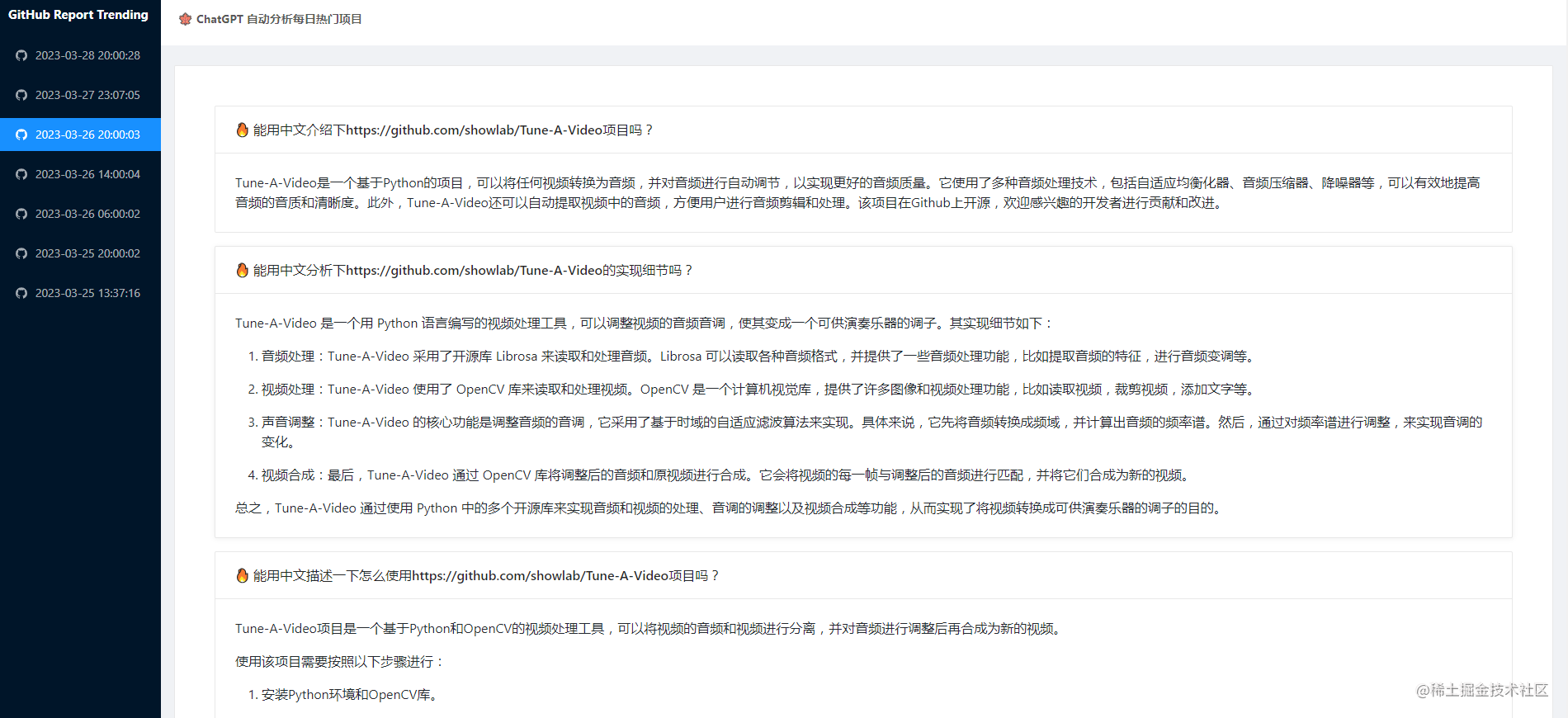Open the 2023-03-26 06:00:02 report

[80, 214]
